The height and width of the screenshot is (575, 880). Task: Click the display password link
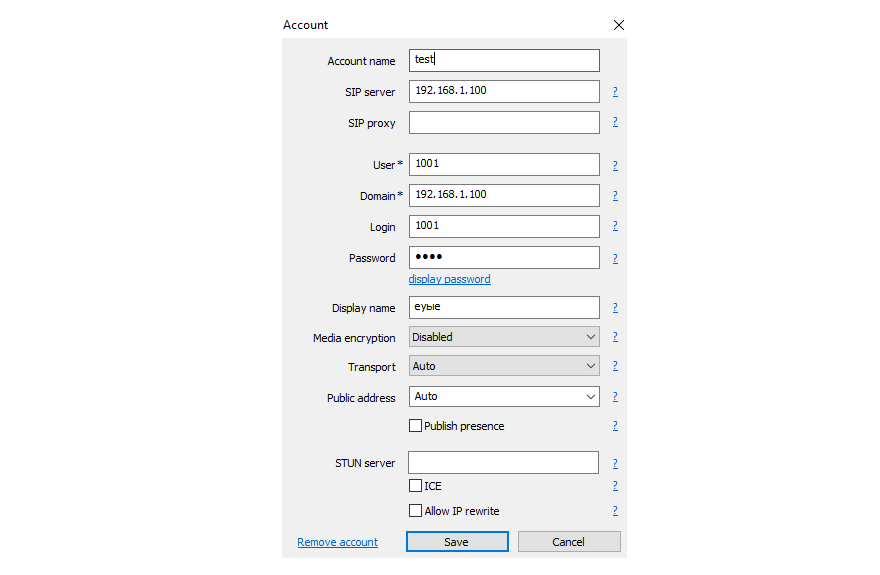pyautogui.click(x=449, y=279)
